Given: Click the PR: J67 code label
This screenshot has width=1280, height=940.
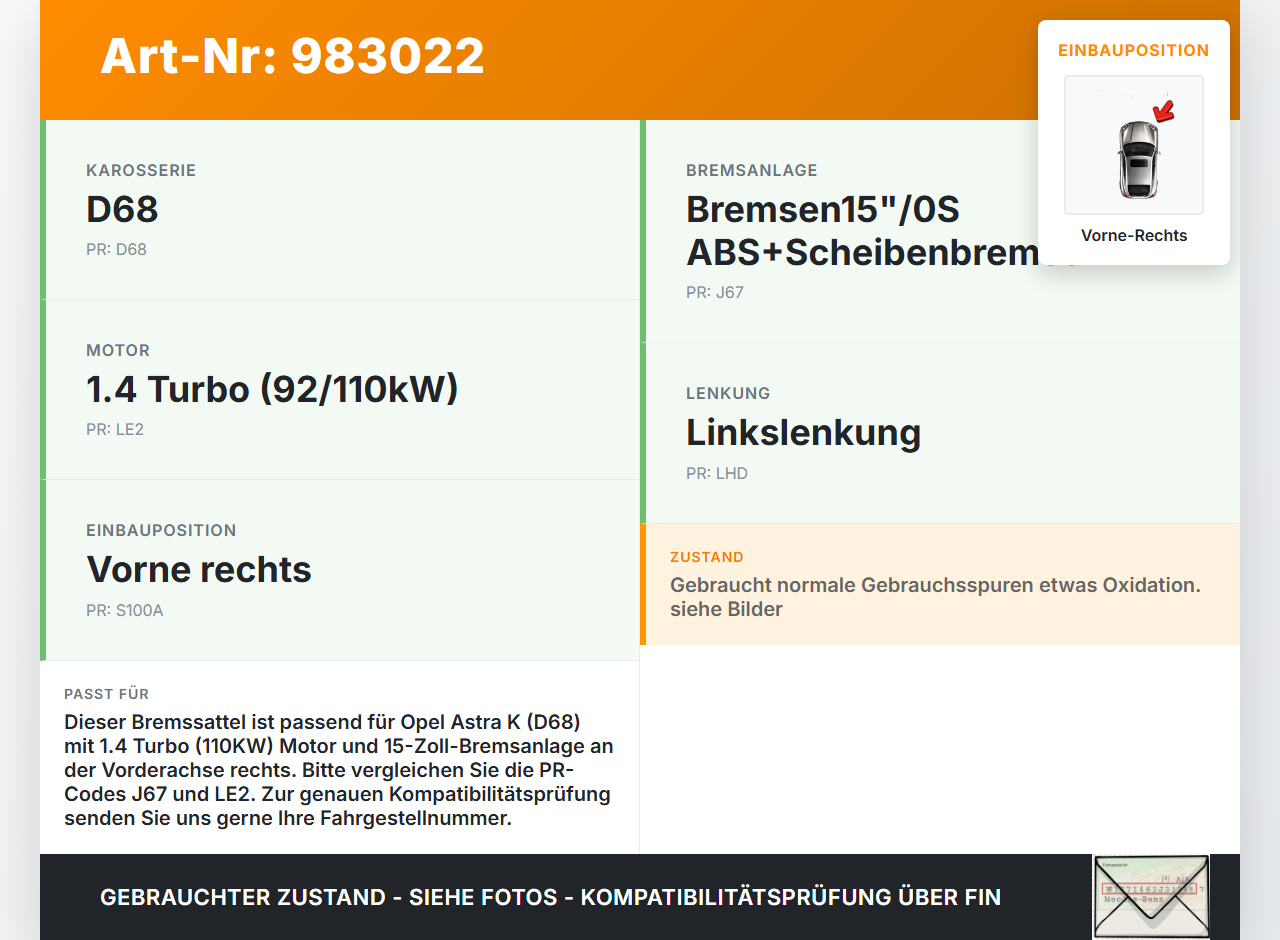Looking at the screenshot, I should (714, 292).
